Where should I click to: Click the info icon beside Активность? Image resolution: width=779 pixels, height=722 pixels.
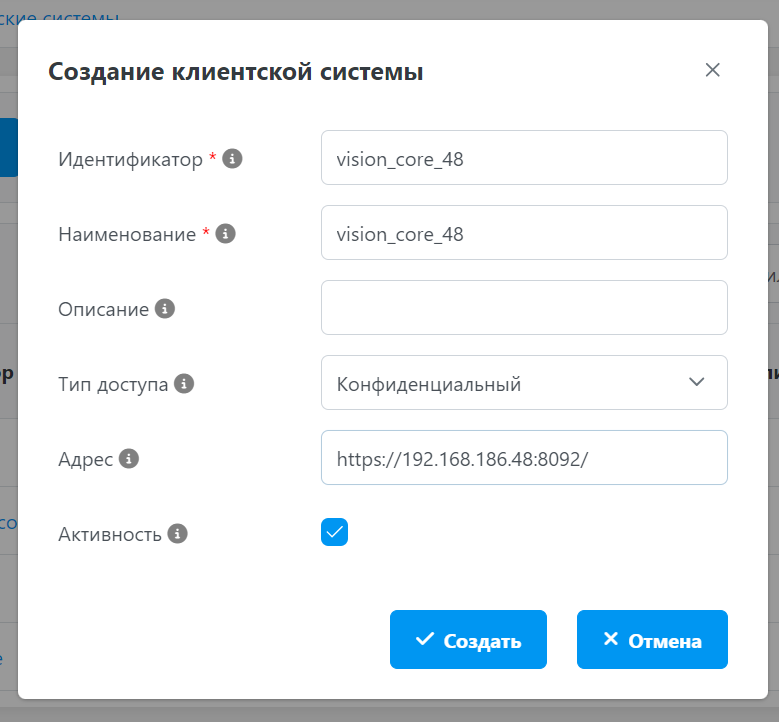177,534
